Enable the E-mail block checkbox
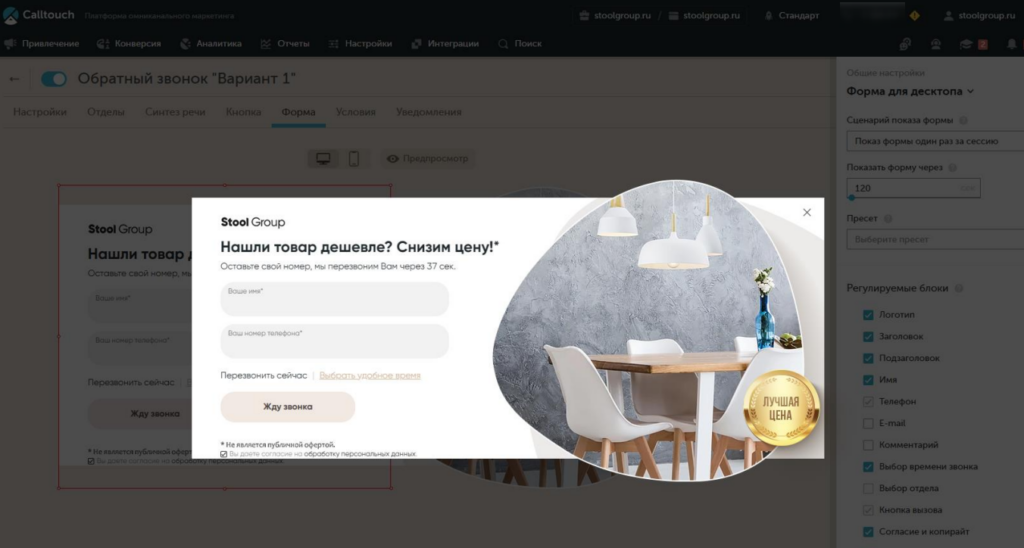The height and width of the screenshot is (548, 1024). pos(868,423)
